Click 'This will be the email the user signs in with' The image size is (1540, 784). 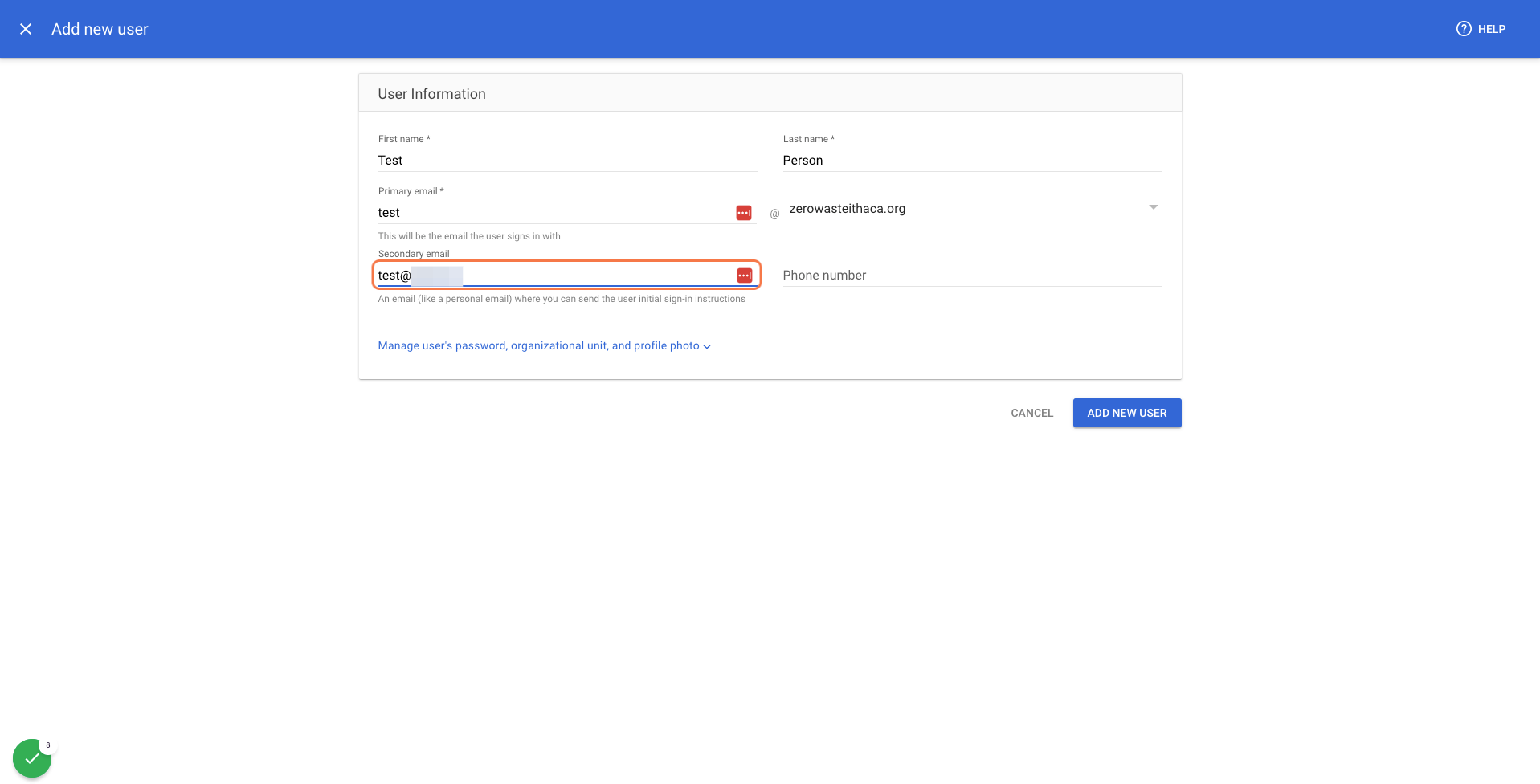coord(469,236)
